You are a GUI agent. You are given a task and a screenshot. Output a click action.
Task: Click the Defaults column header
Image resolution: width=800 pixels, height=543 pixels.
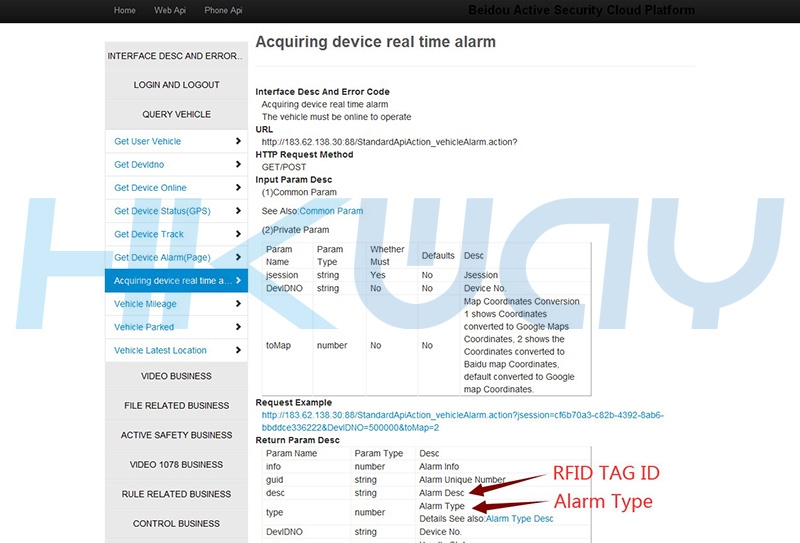click(x=438, y=256)
